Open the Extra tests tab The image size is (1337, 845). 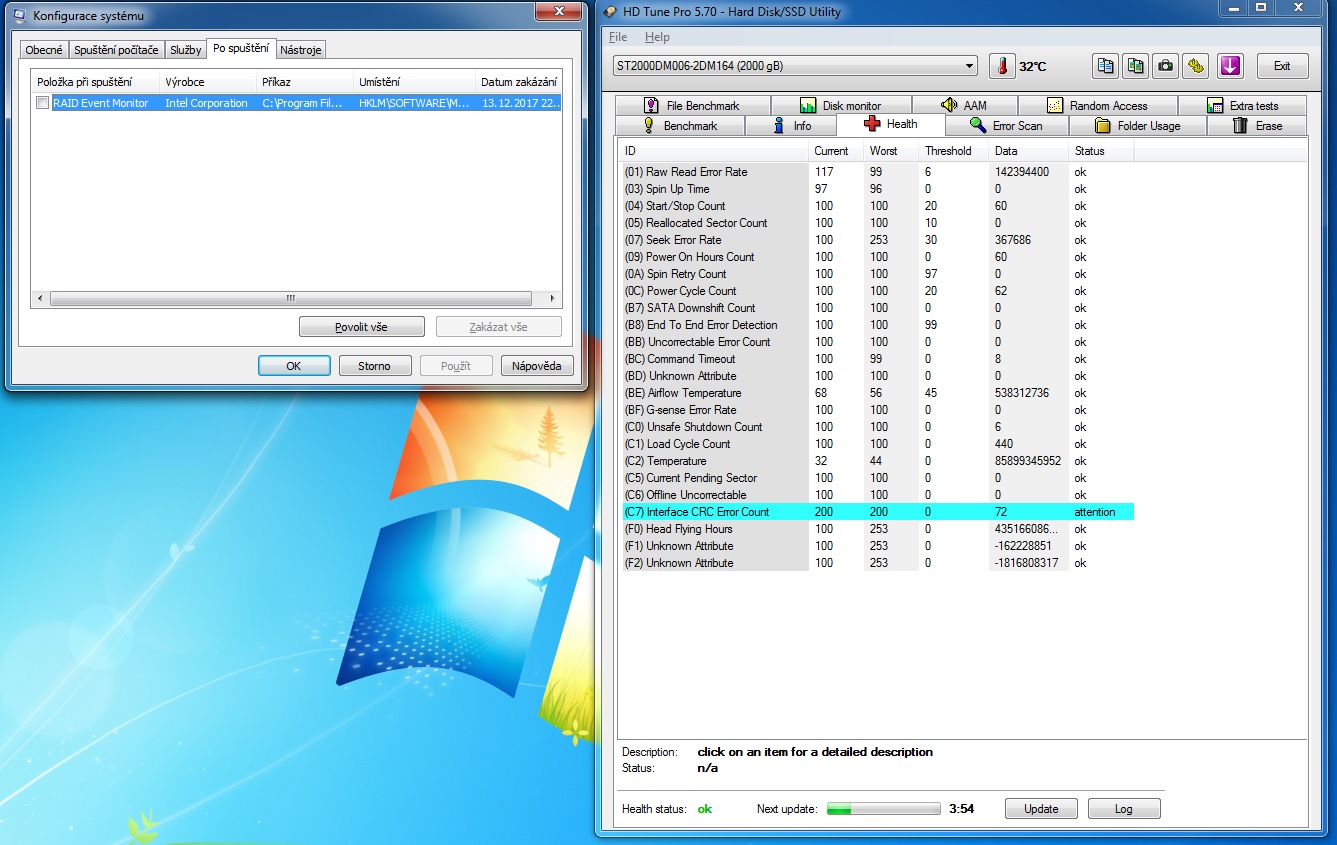point(1242,105)
